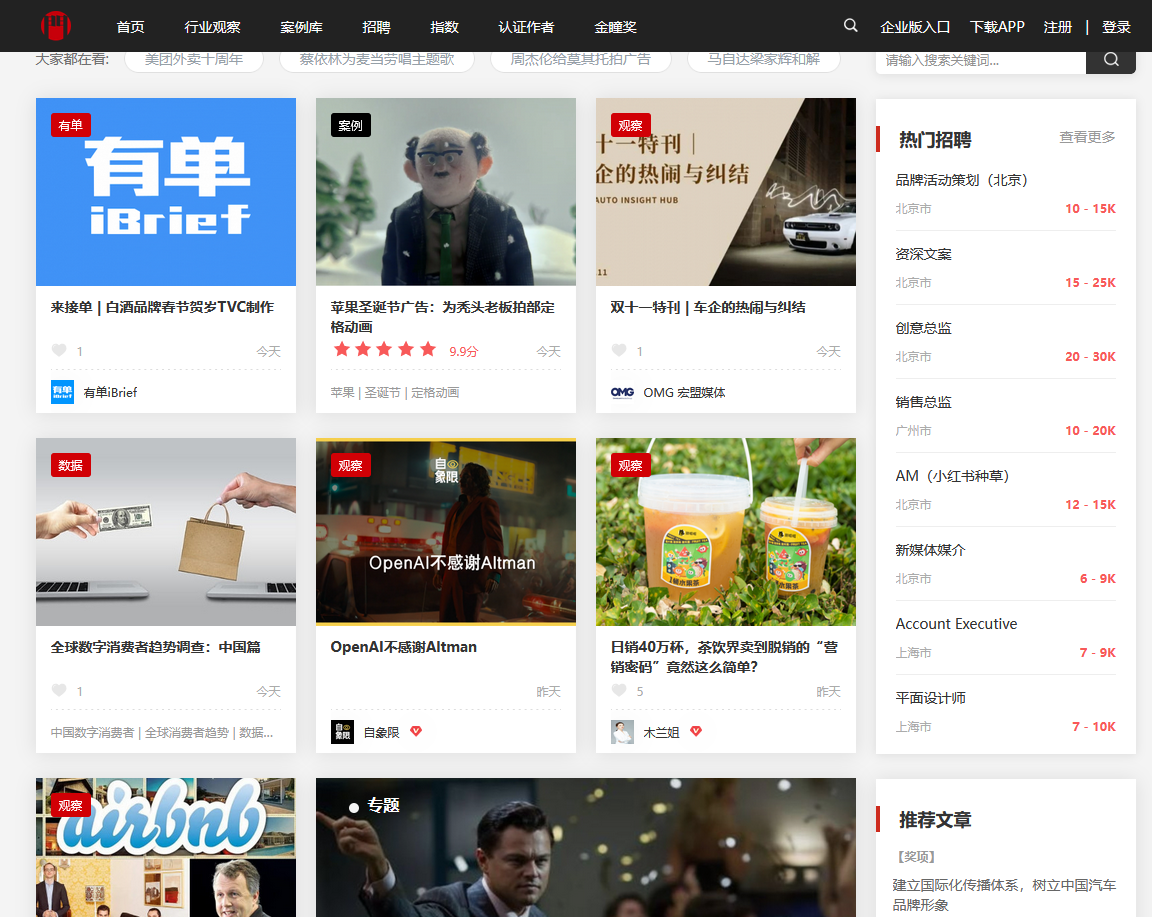This screenshot has width=1152, height=917.
Task: Click the verified badge next to 木兰姐
Action: (696, 731)
